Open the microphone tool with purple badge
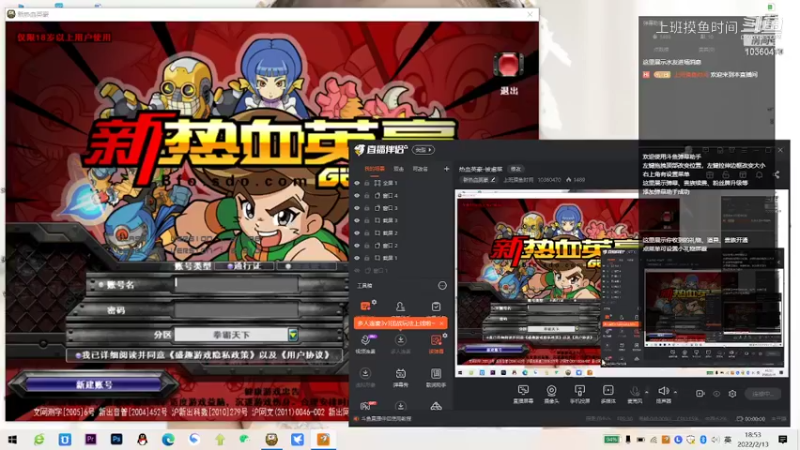 pyautogui.click(x=365, y=340)
